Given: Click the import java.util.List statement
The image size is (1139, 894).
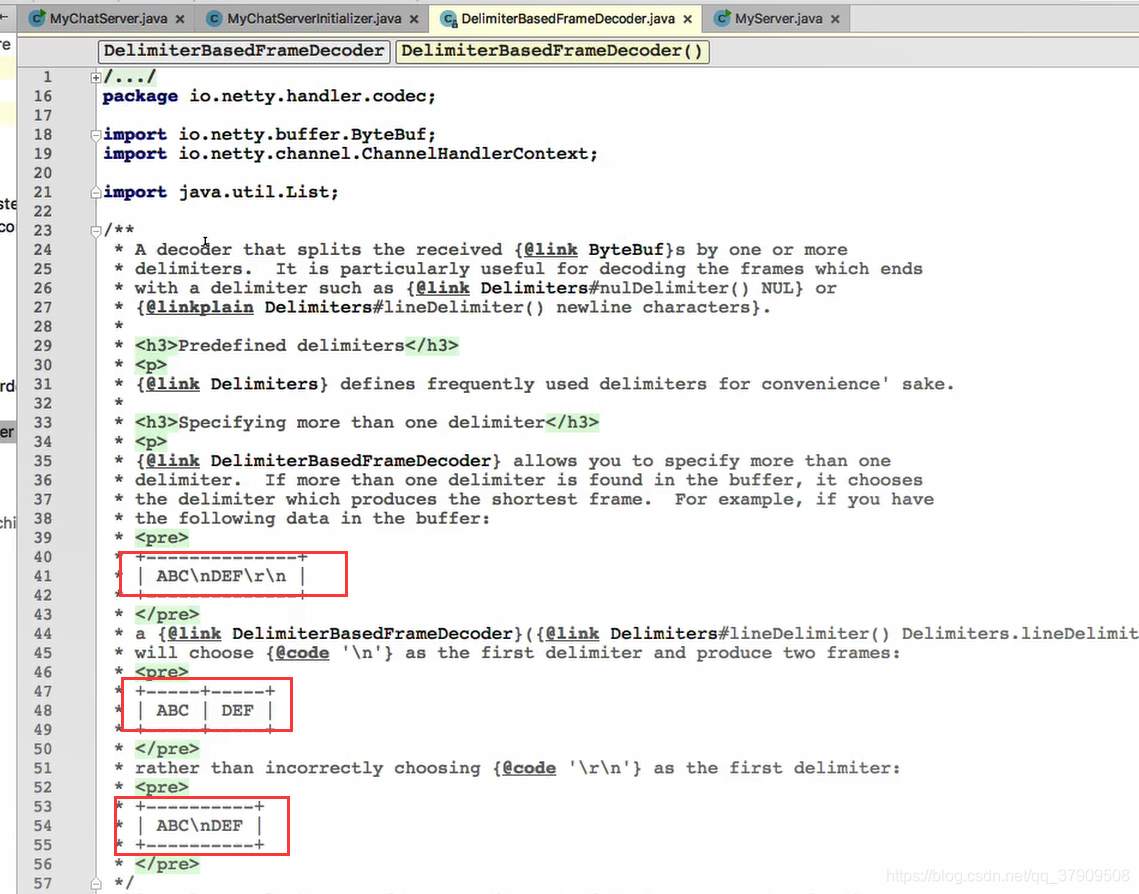Looking at the screenshot, I should [x=220, y=192].
